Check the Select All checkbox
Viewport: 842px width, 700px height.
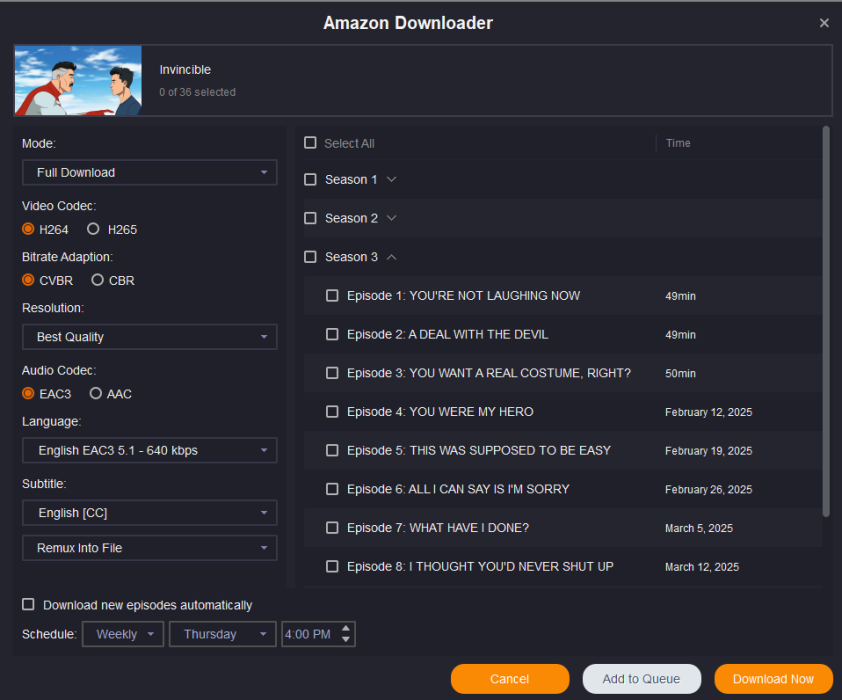coord(310,143)
